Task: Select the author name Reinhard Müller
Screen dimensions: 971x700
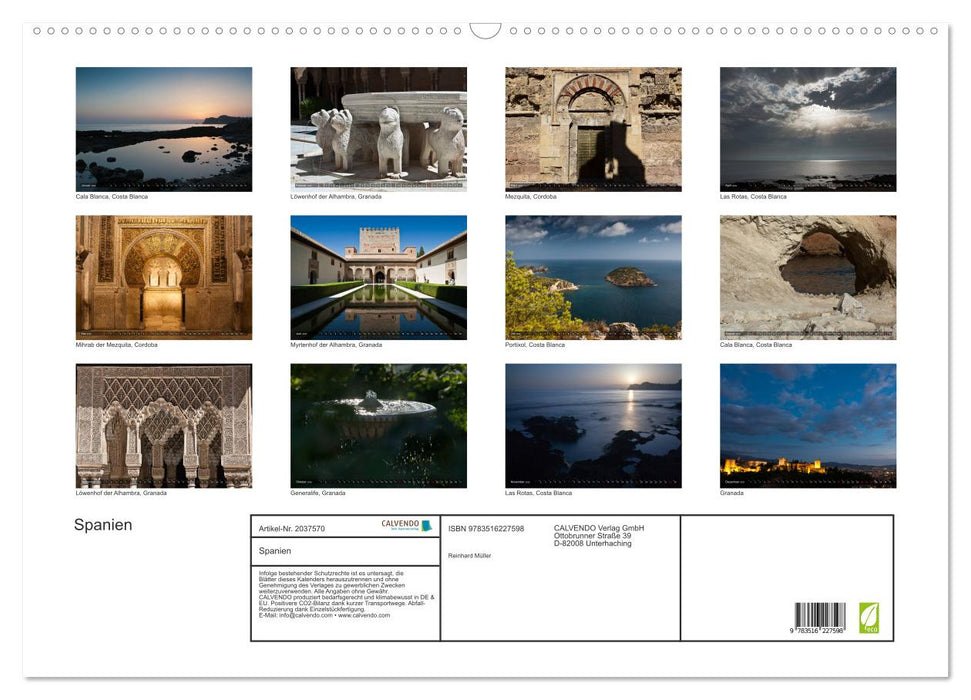Action: click(468, 554)
